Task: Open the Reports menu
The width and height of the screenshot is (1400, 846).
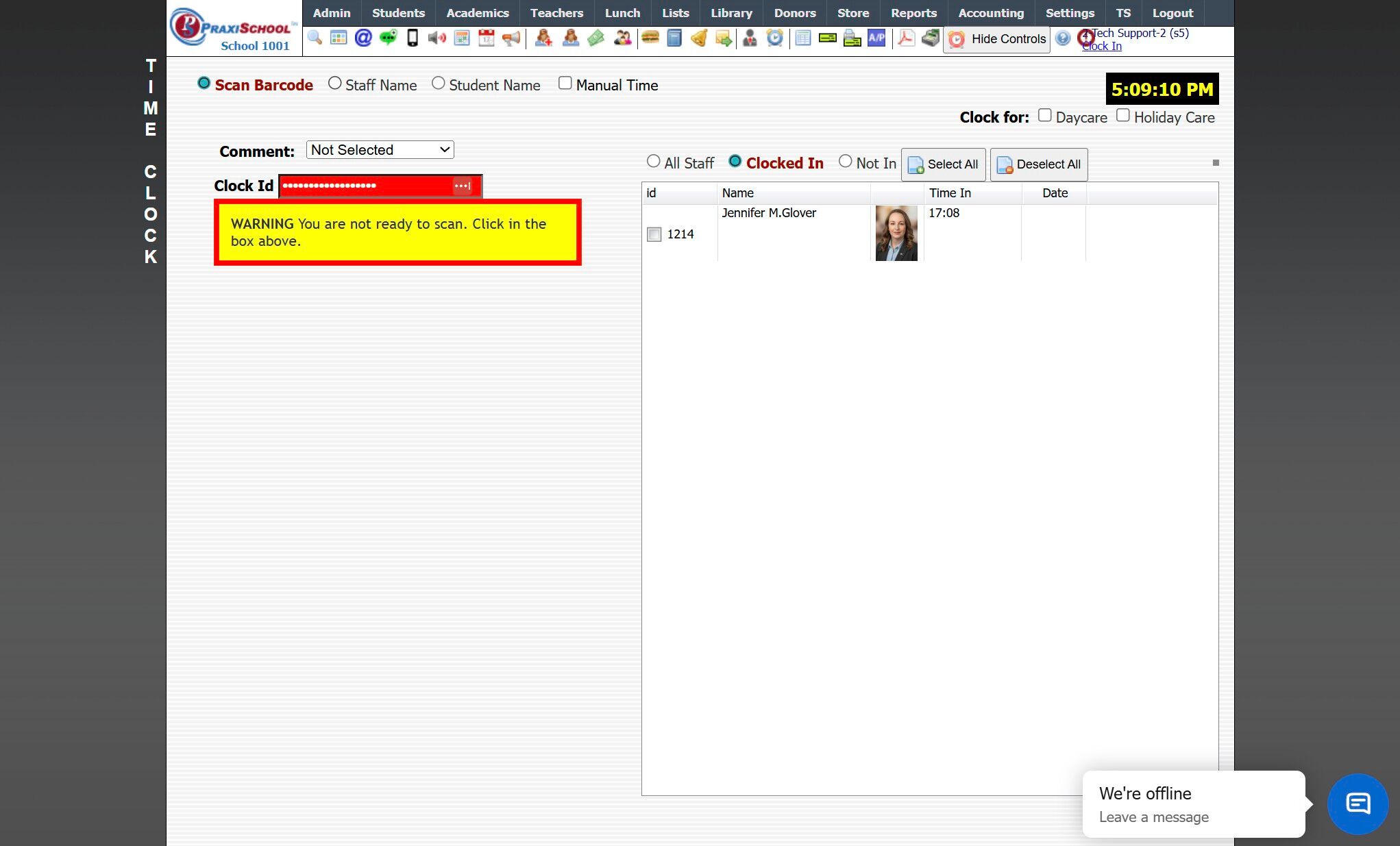Action: [x=913, y=13]
